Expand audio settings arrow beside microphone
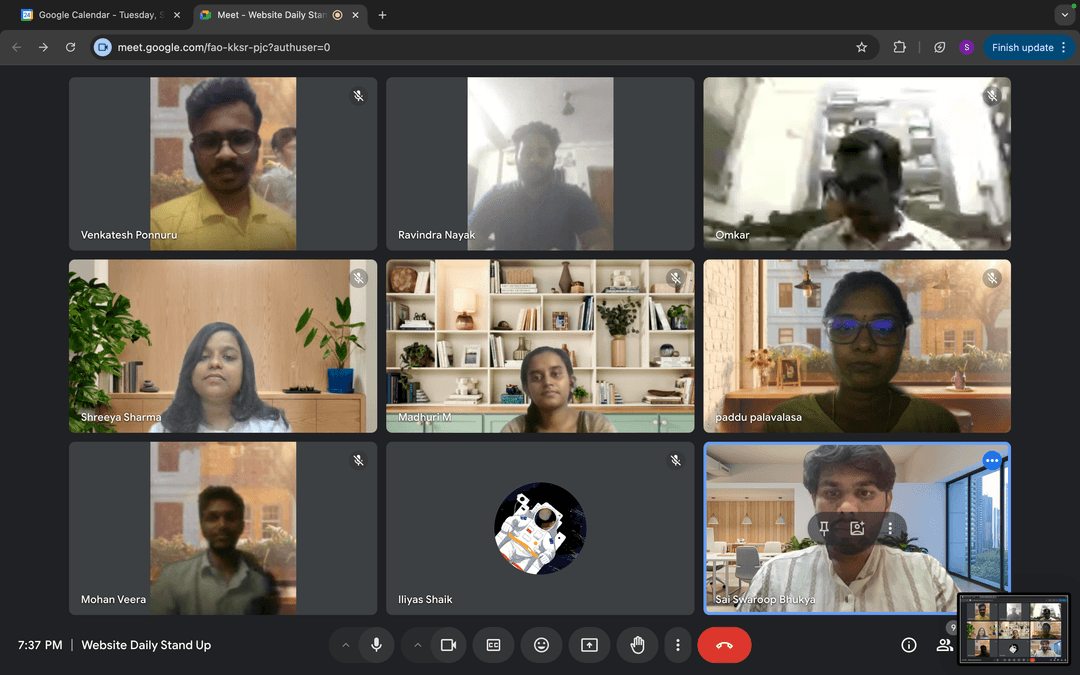This screenshot has height=675, width=1080. point(346,645)
